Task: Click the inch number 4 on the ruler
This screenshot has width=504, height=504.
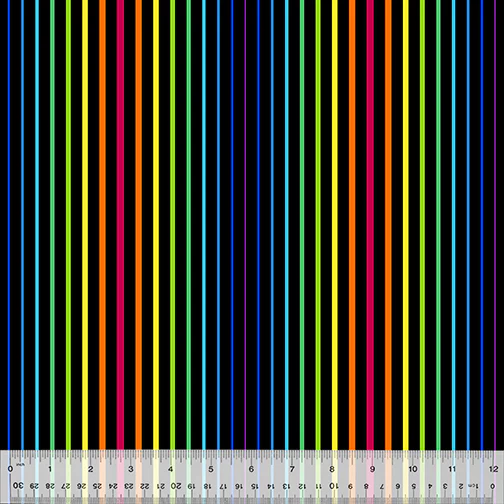Action: click(x=171, y=469)
